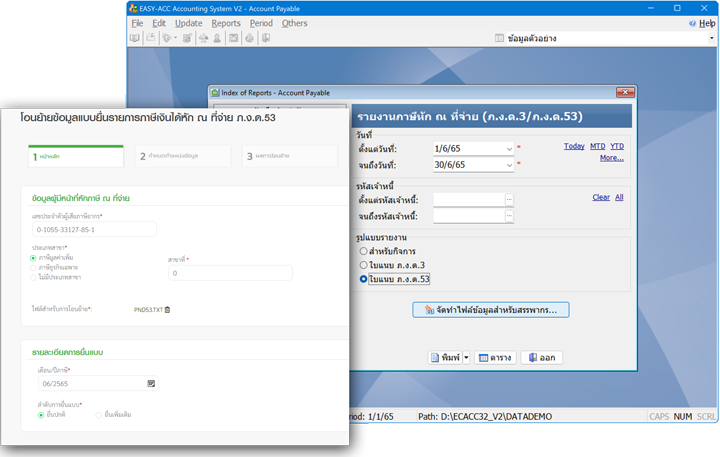
Task: Click the balance scale toolbar icon
Action: (x=203, y=38)
